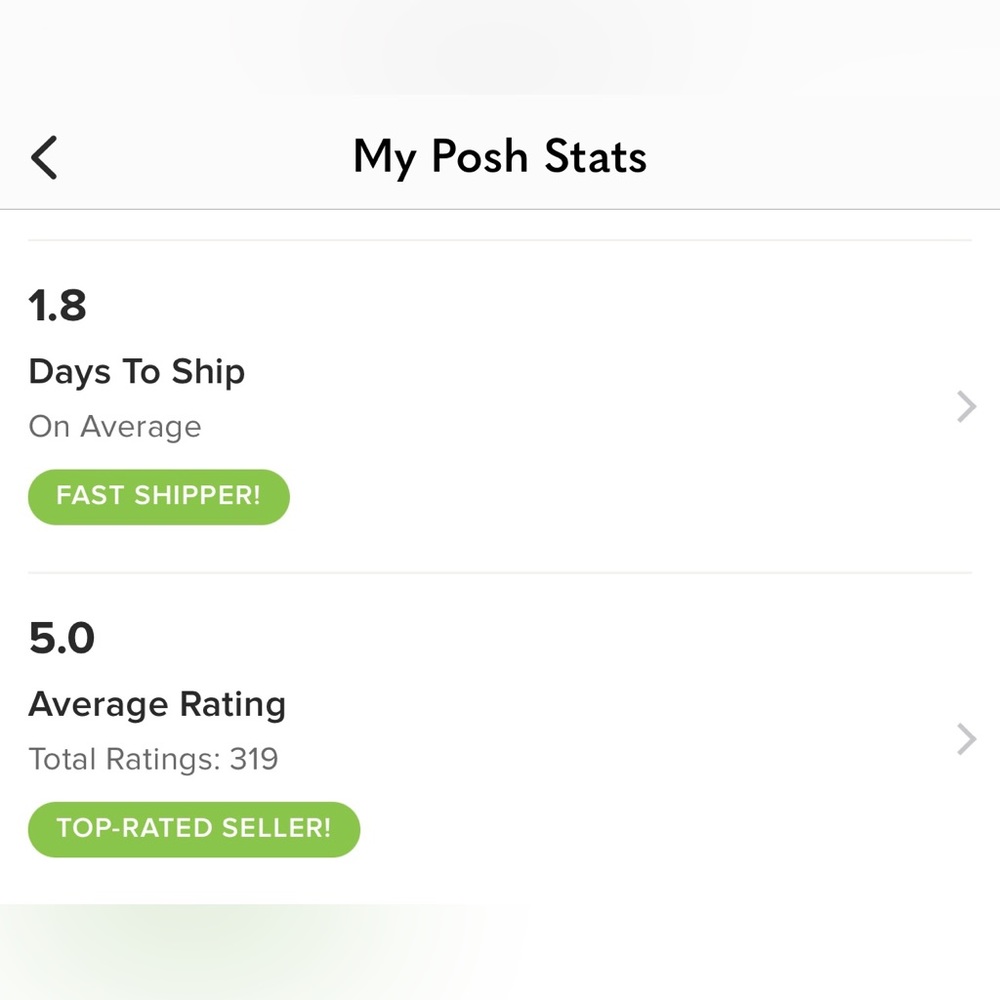This screenshot has width=1000, height=1000.
Task: Open Total Ratings: 319 text
Action: click(153, 759)
